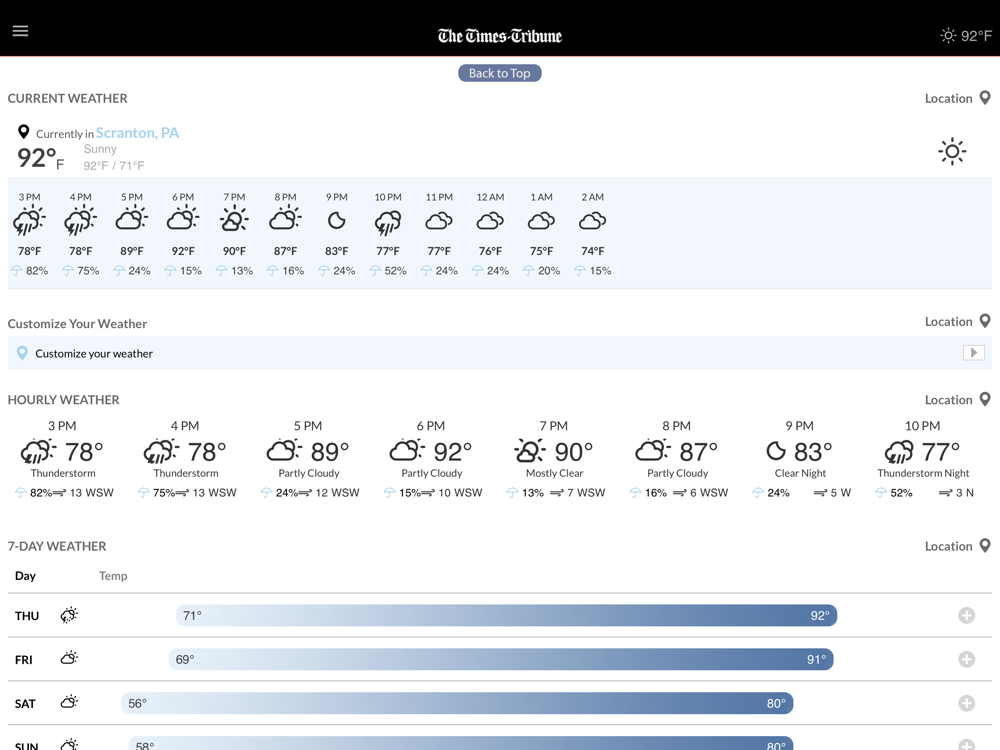Viewport: 1000px width, 750px height.
Task: Click the 13 WSW wind reading under 3 PM
Action: 92,493
